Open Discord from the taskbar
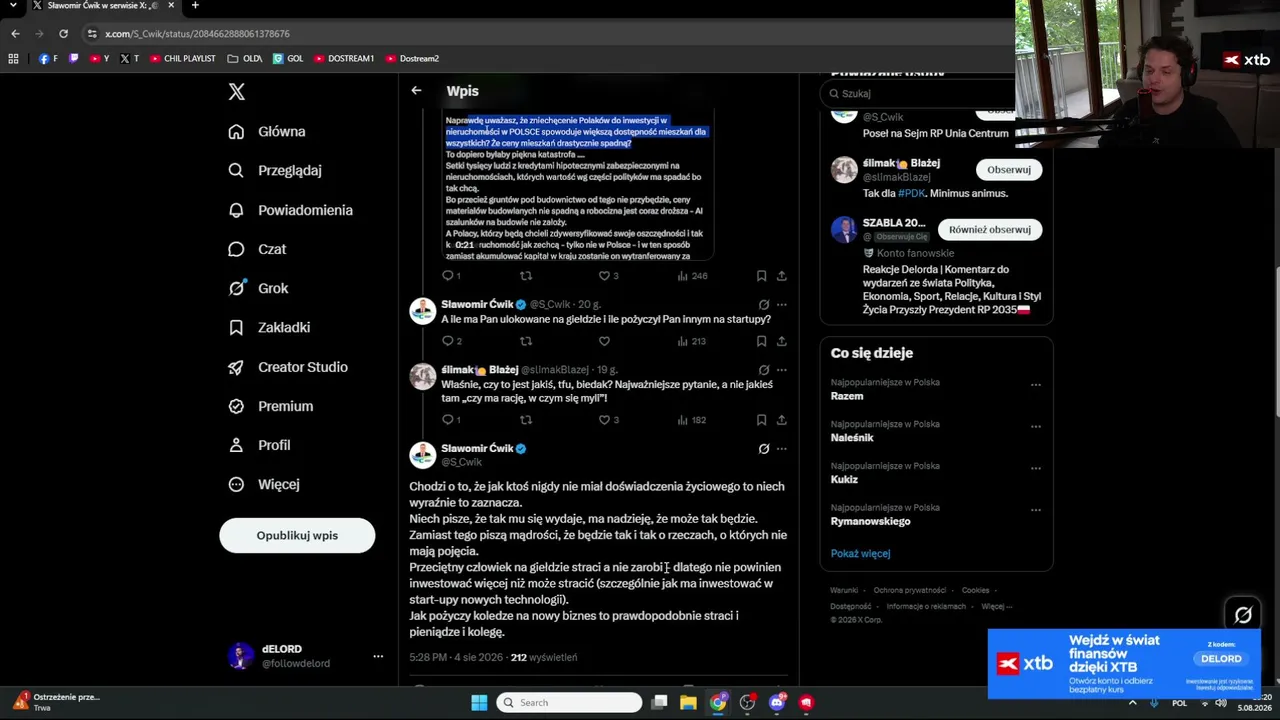This screenshot has width=1280, height=720. [x=777, y=702]
